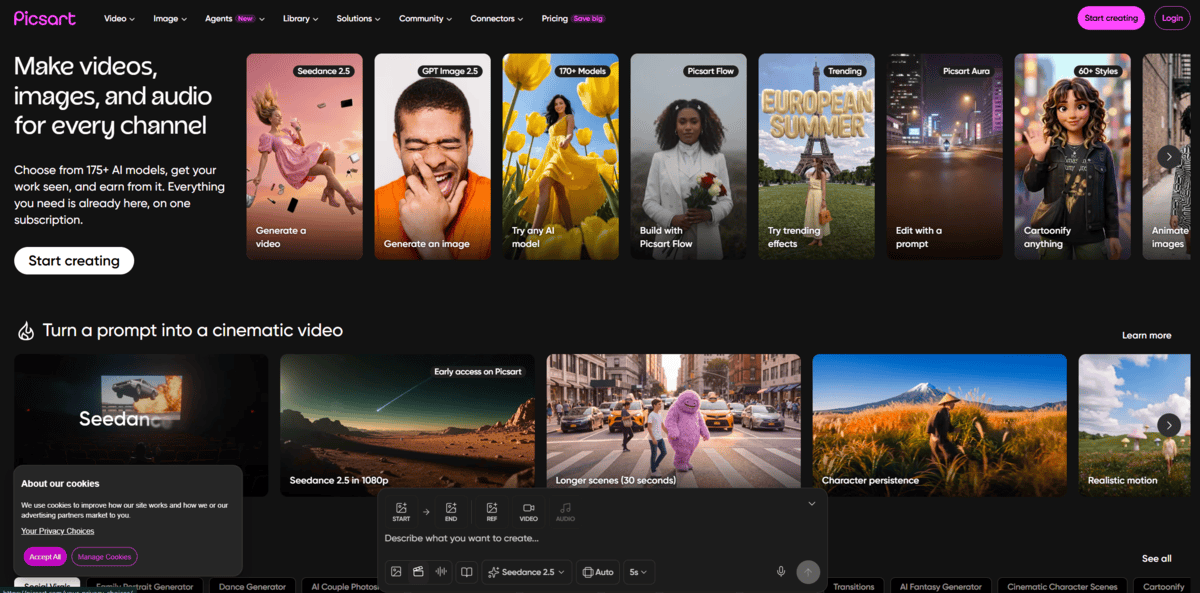
Task: Add an END frame image
Action: coord(451,512)
